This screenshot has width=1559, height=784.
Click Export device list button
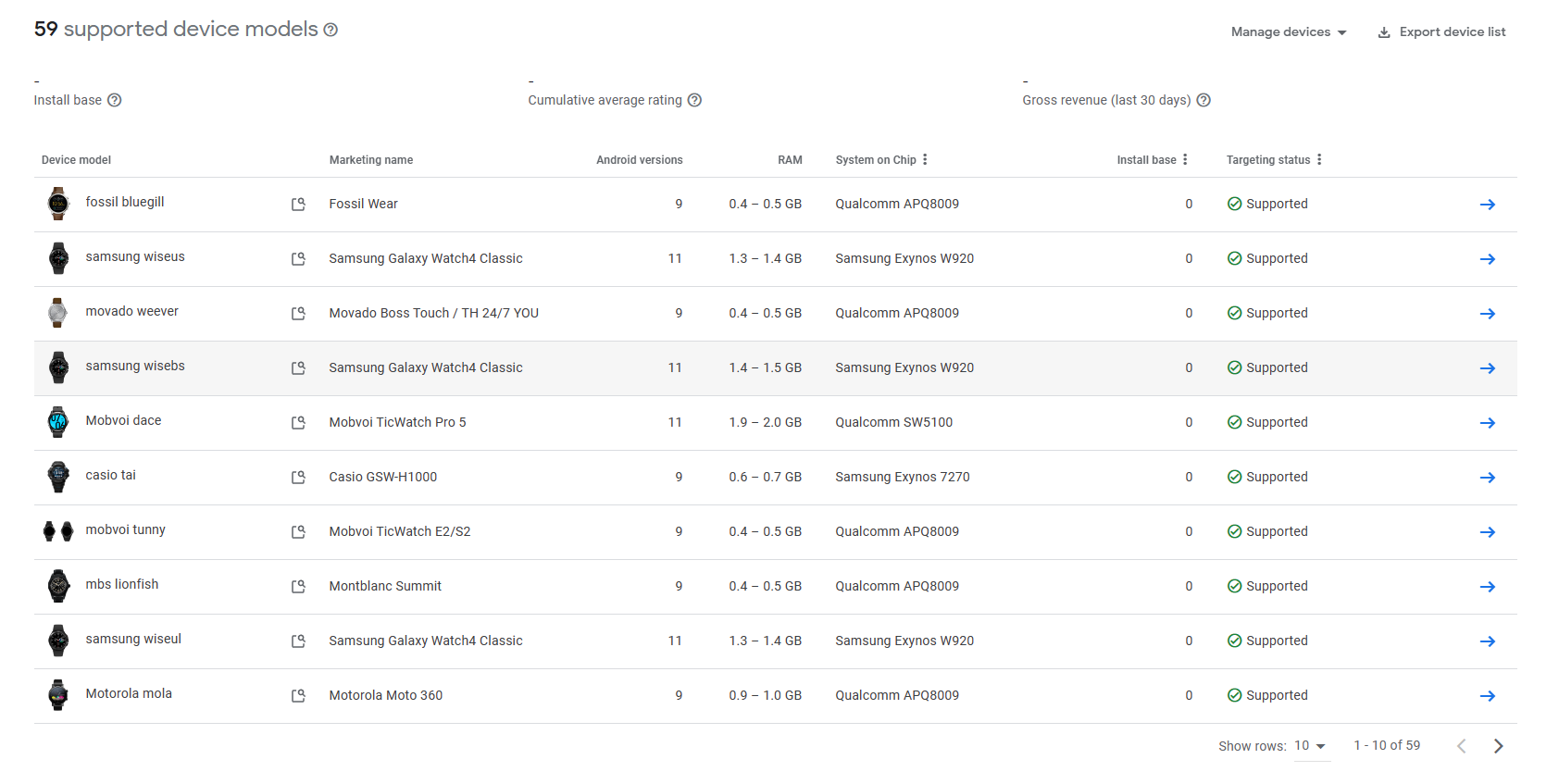point(1441,32)
